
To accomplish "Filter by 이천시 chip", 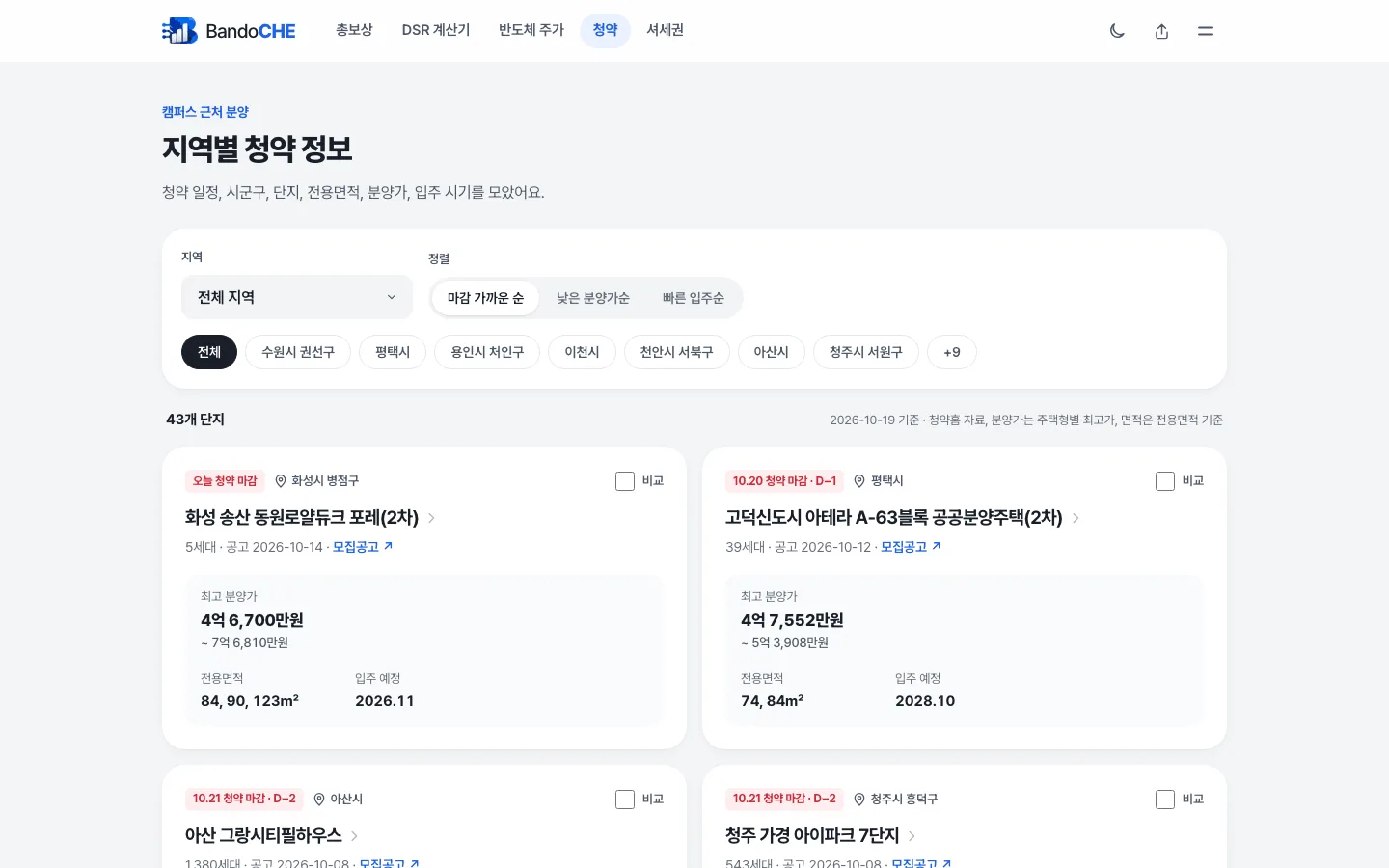I will 582,352.
